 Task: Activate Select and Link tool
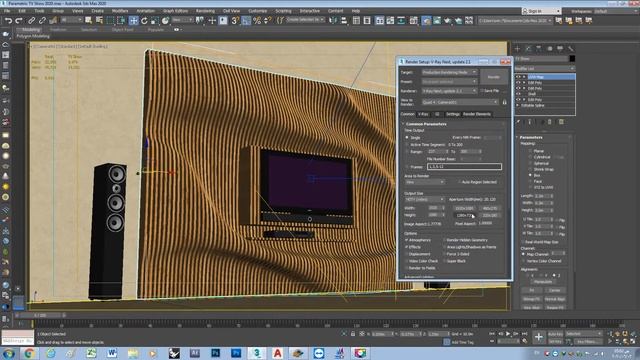pyautogui.click(x=31, y=20)
